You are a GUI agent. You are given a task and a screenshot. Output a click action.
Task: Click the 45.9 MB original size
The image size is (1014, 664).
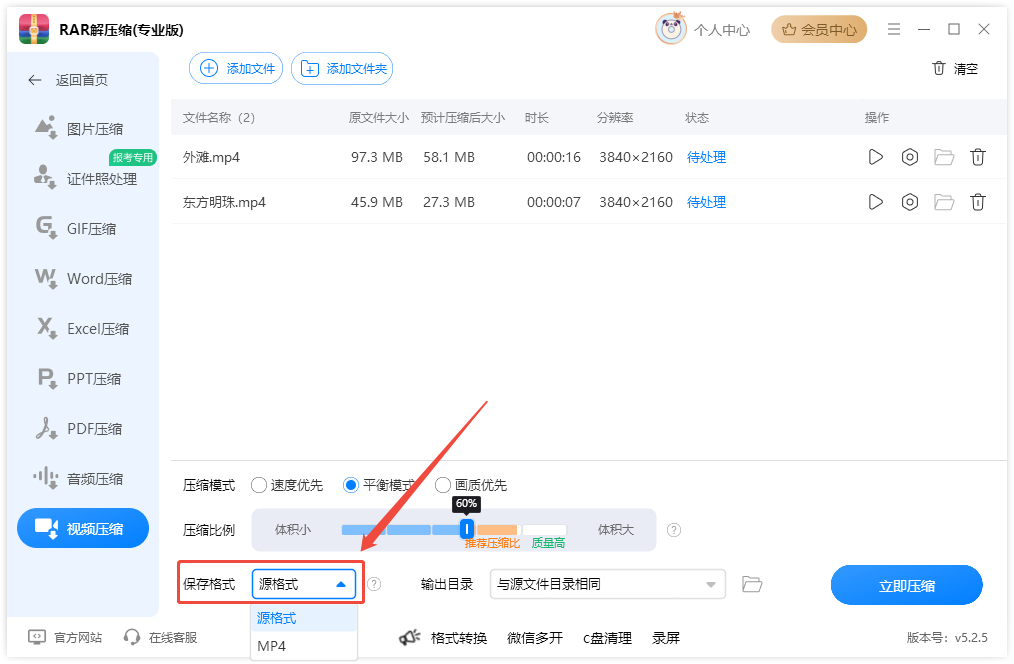(x=377, y=202)
